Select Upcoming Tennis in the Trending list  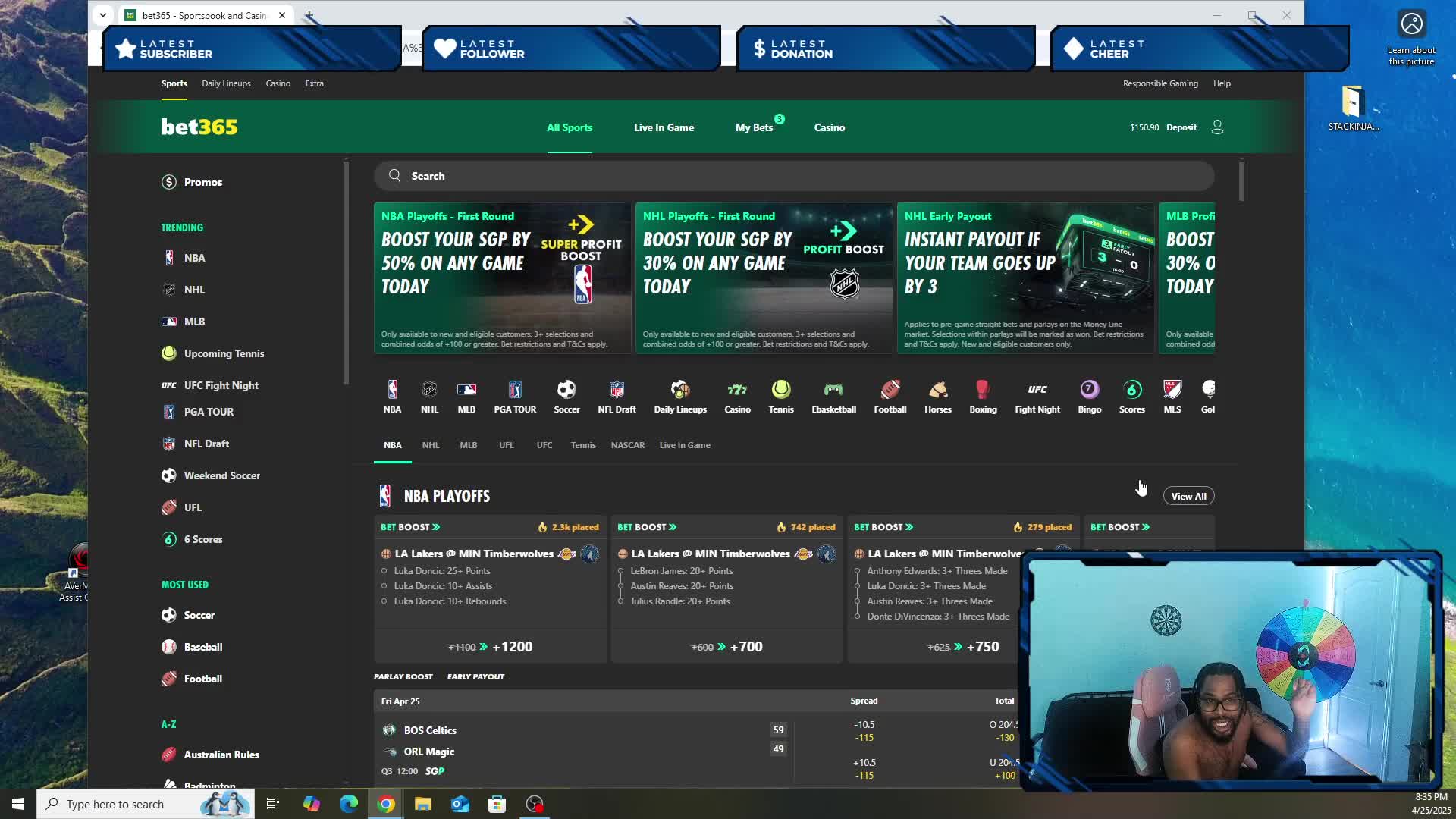[224, 353]
